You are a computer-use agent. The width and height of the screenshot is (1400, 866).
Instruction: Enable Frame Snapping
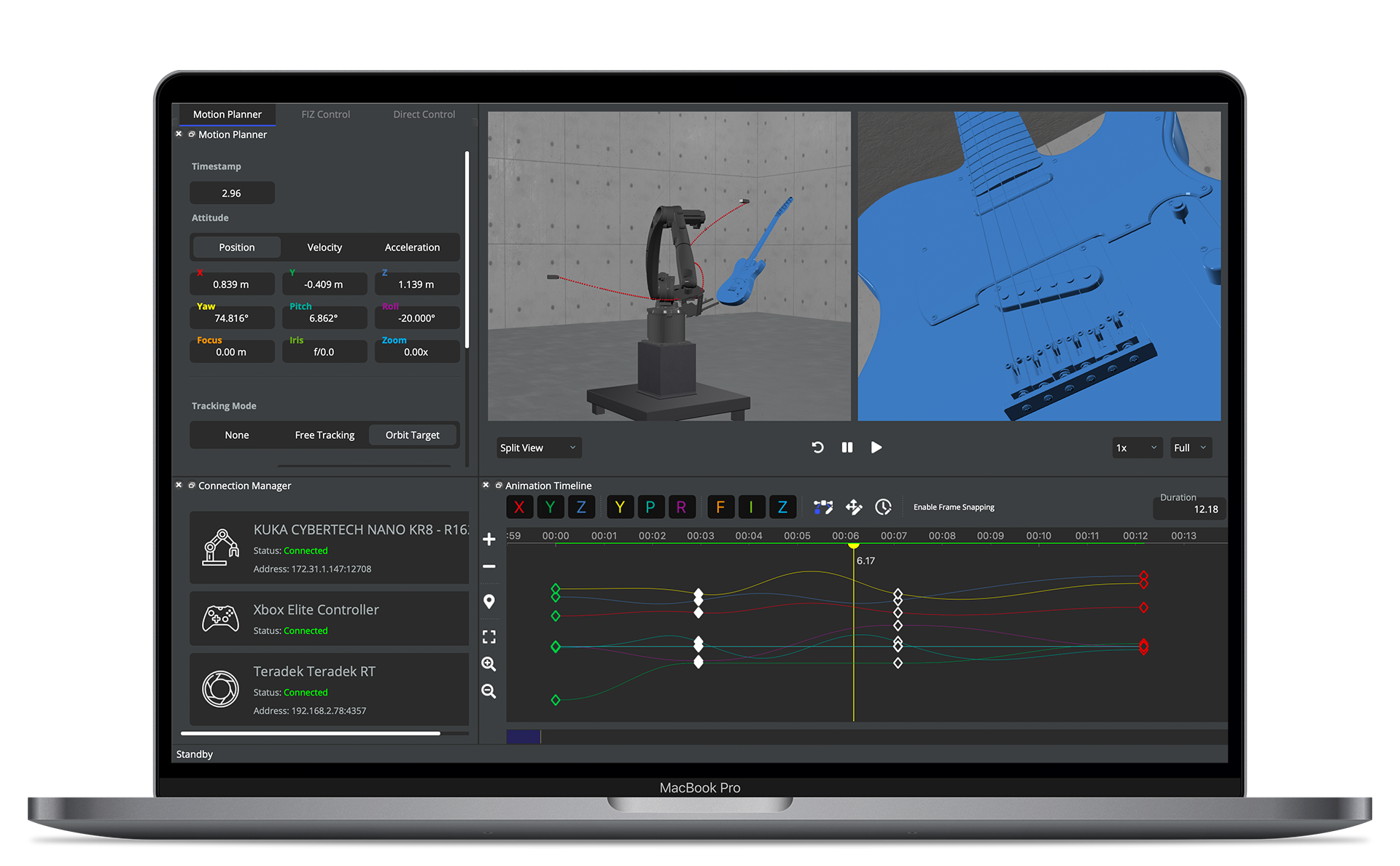(x=953, y=507)
